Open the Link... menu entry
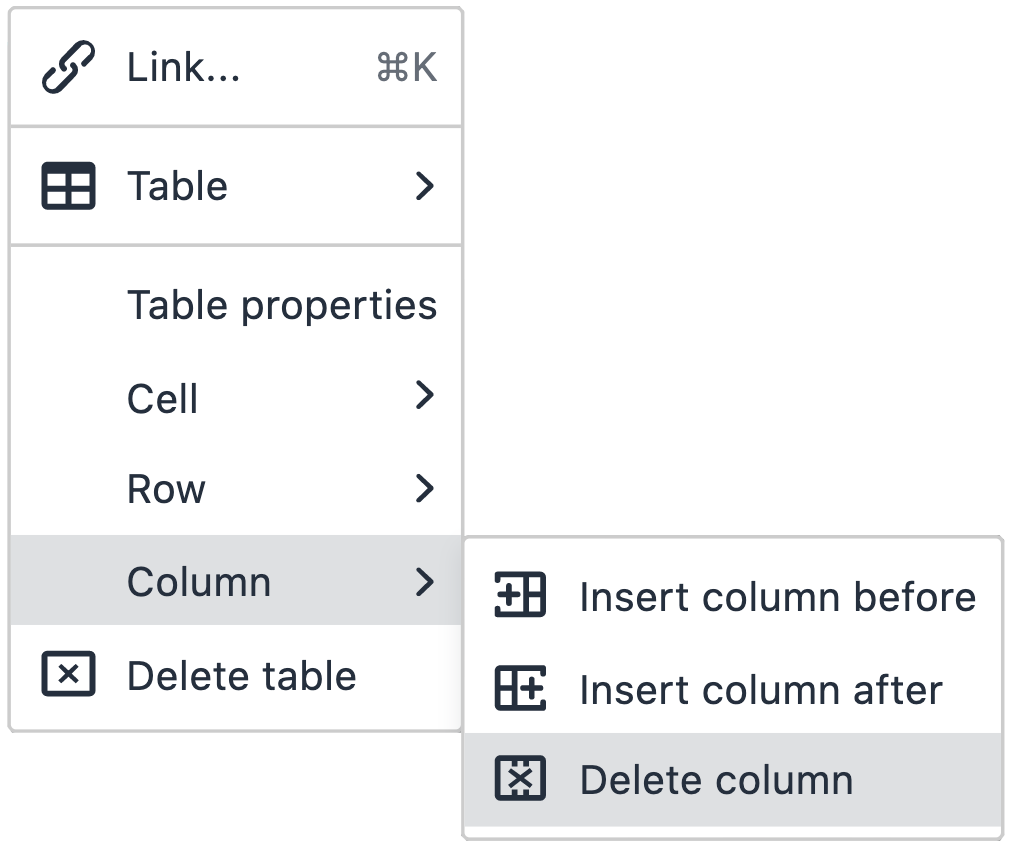Image resolution: width=1012 pixels, height=846 pixels. click(236, 67)
